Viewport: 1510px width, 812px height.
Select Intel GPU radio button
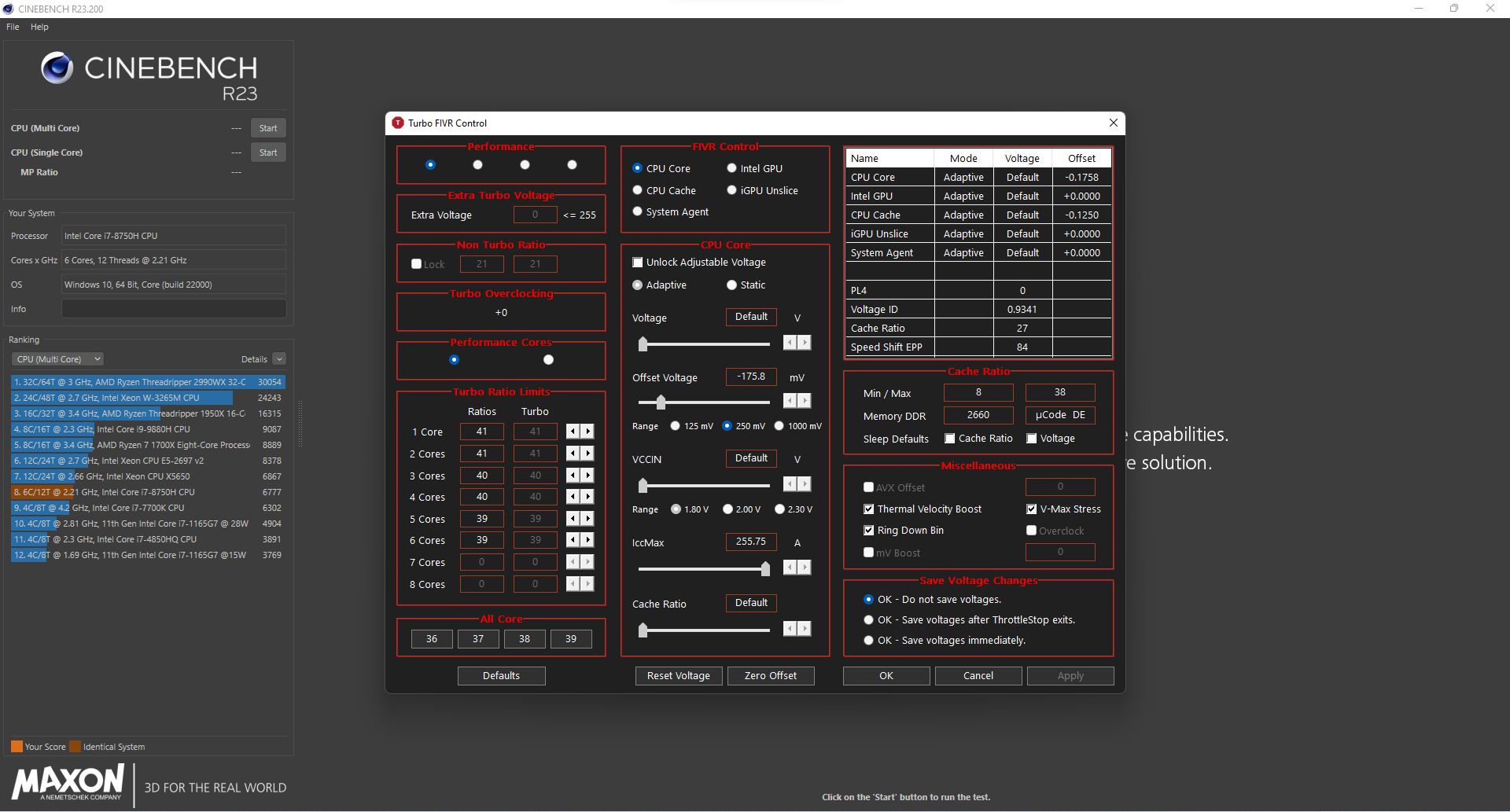click(732, 168)
